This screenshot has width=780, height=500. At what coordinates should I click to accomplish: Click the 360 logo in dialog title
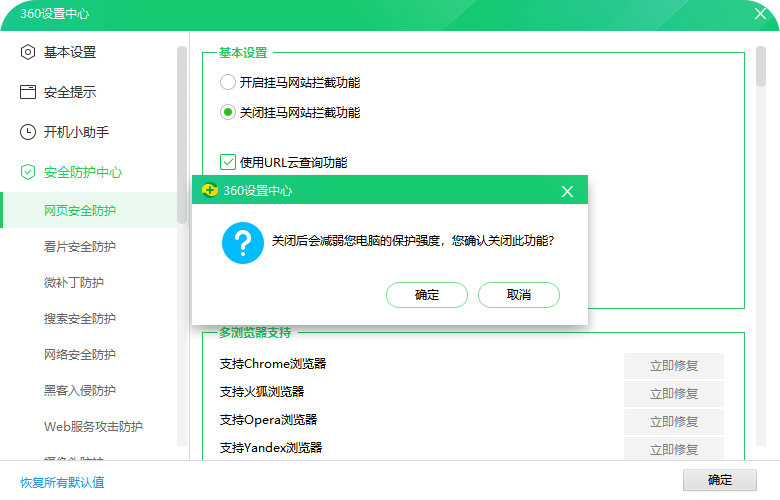(x=210, y=190)
